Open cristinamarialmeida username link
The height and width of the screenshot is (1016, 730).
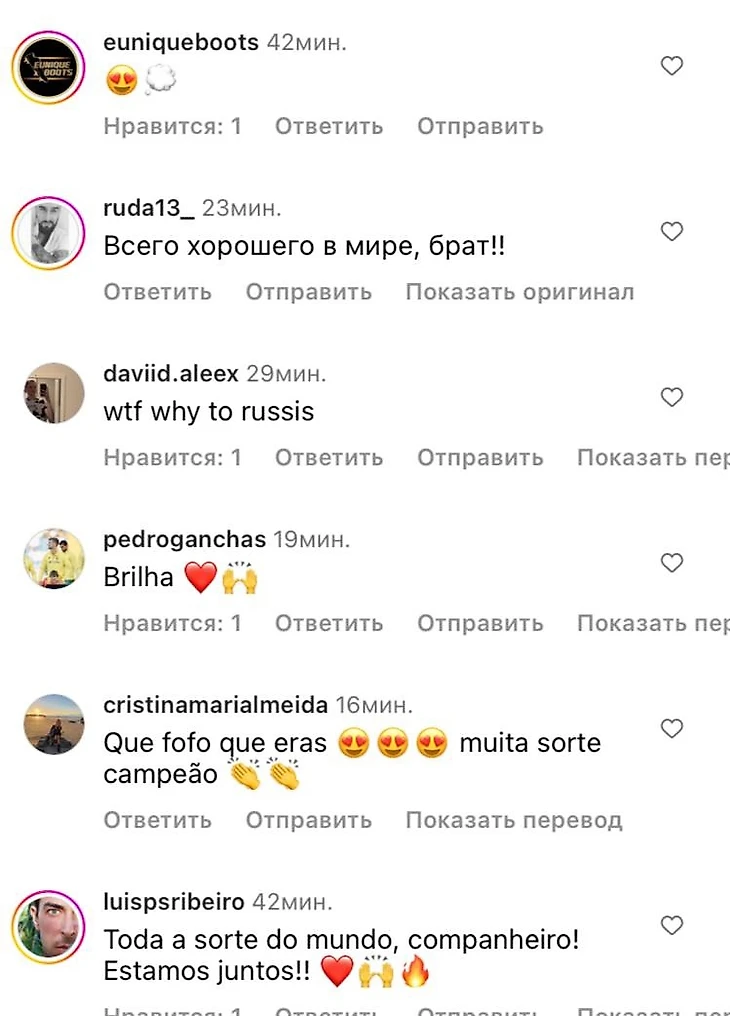point(216,705)
